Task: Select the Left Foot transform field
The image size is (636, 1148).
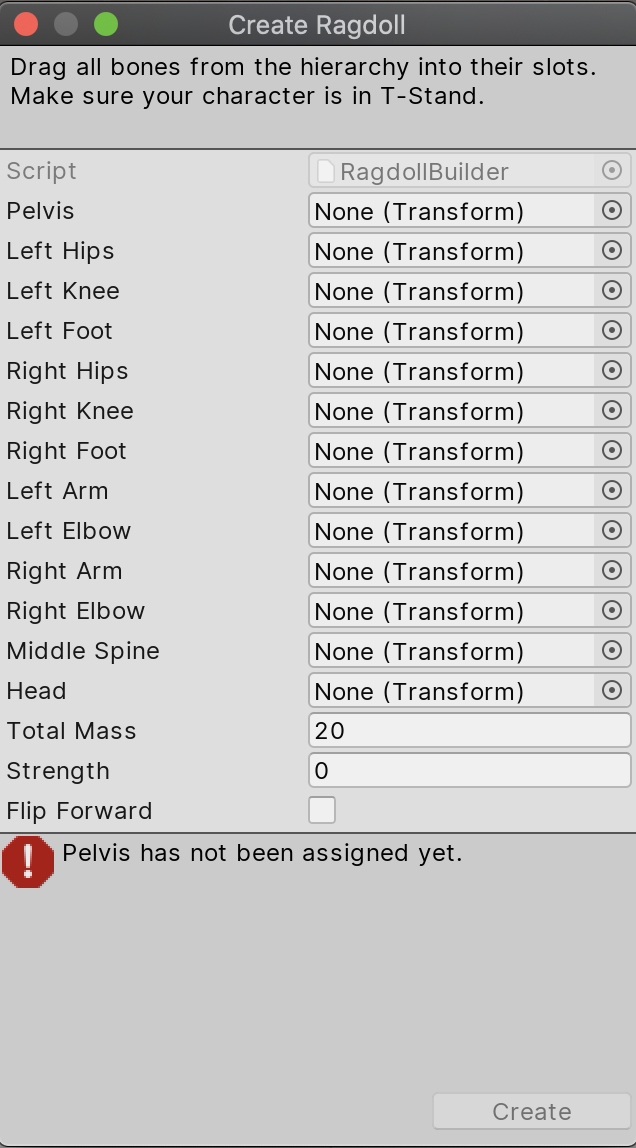Action: pos(450,331)
